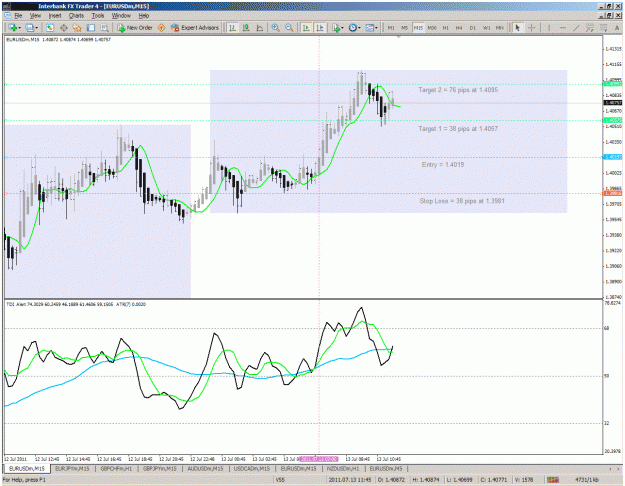Open the Profiles toolbar icon

29,28
